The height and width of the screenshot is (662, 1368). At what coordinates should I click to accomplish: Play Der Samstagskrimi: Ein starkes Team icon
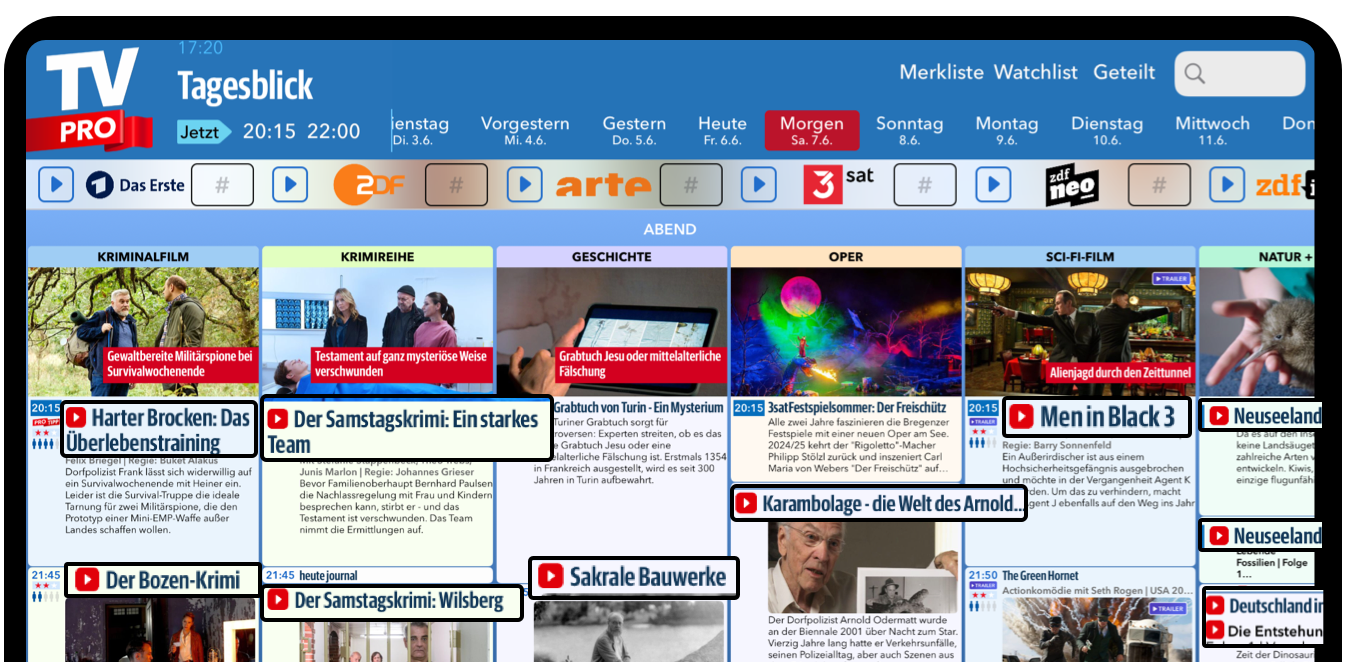coord(278,420)
